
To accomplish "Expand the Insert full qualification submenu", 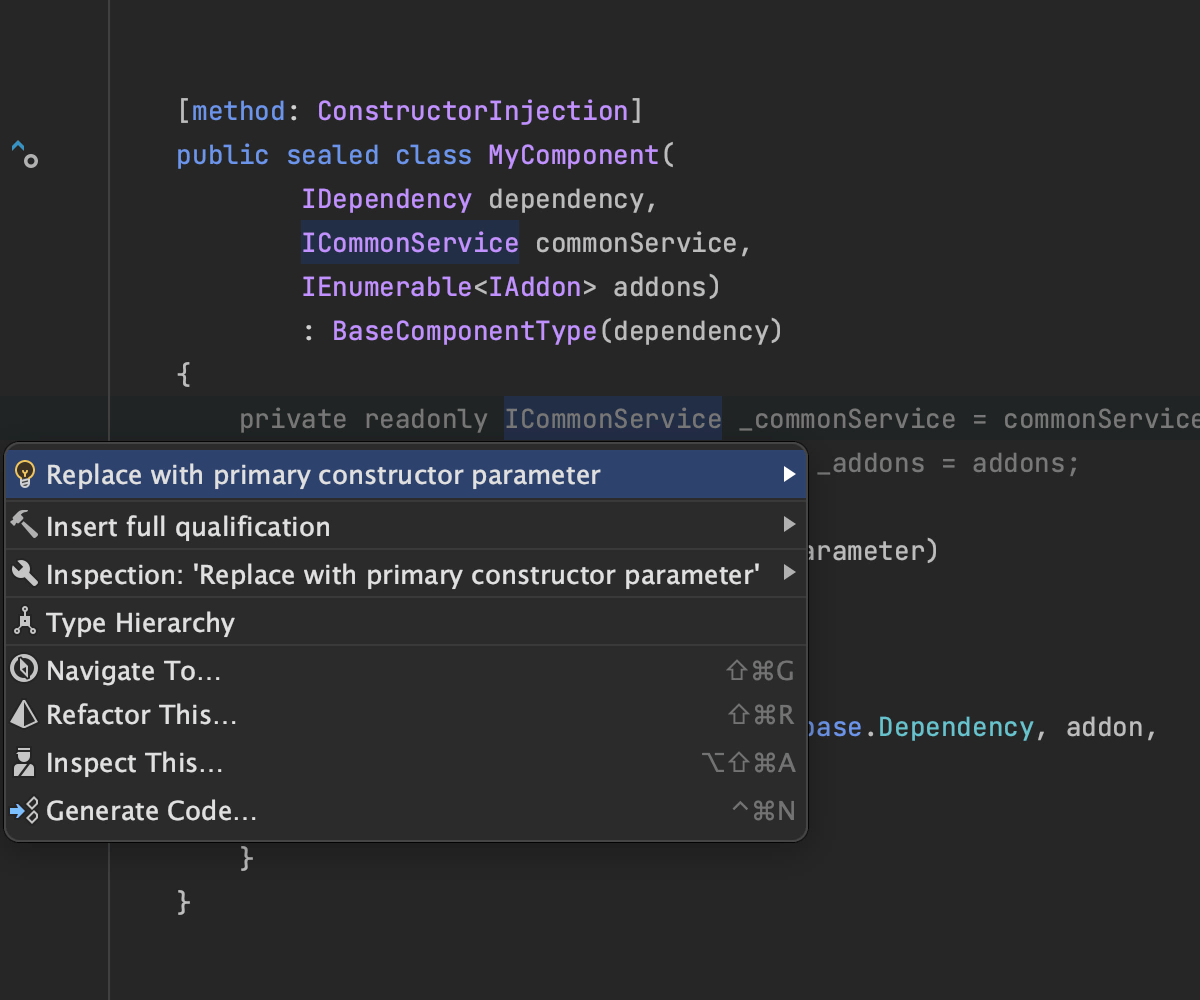I will click(789, 524).
